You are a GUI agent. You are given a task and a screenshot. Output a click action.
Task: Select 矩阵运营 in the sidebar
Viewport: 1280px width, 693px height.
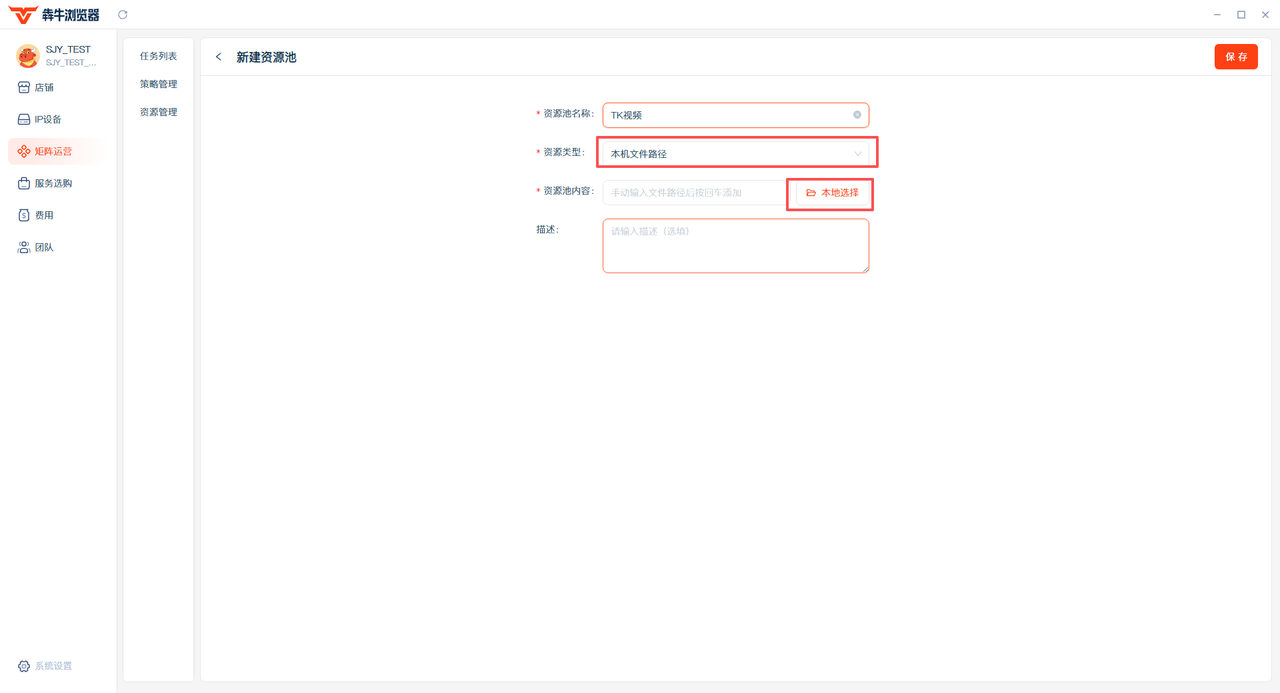53,152
